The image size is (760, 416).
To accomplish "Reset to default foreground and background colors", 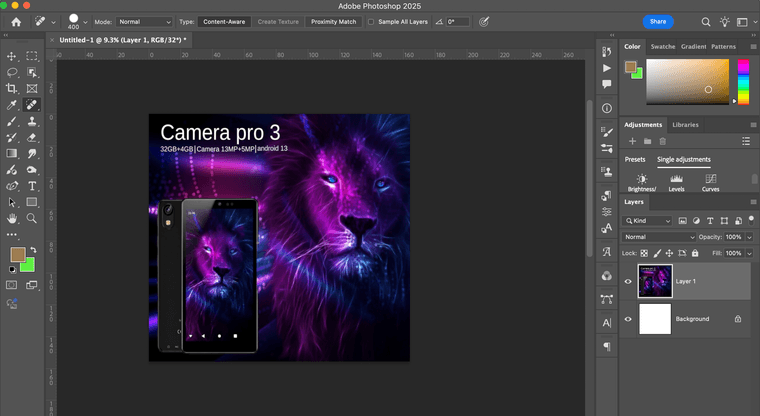I will pos(13,270).
